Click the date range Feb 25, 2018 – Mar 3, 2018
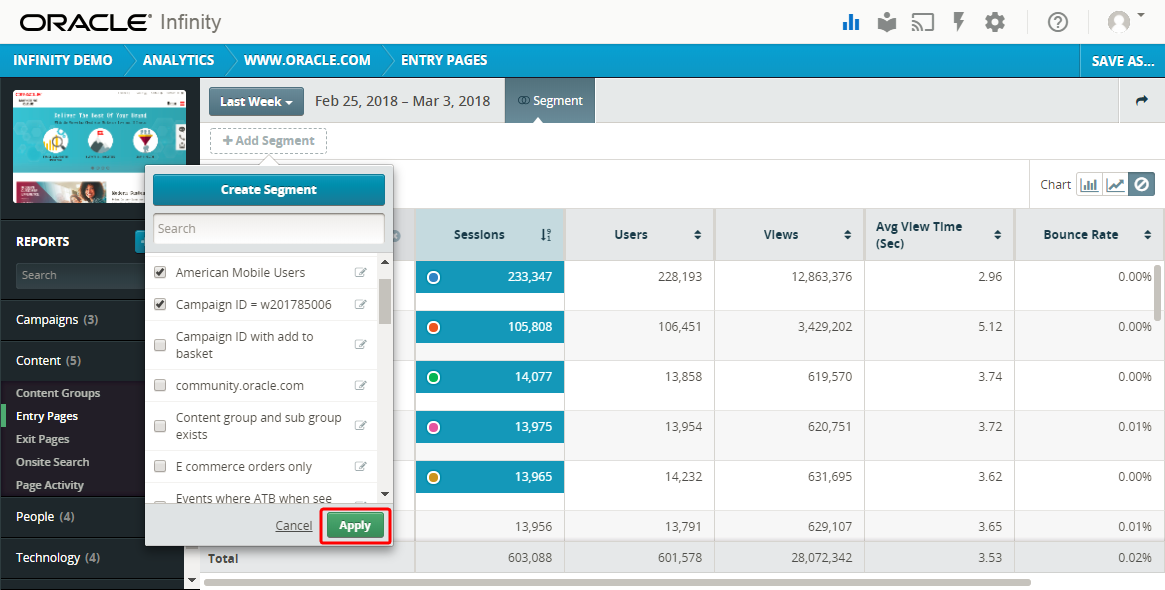 click(x=403, y=101)
